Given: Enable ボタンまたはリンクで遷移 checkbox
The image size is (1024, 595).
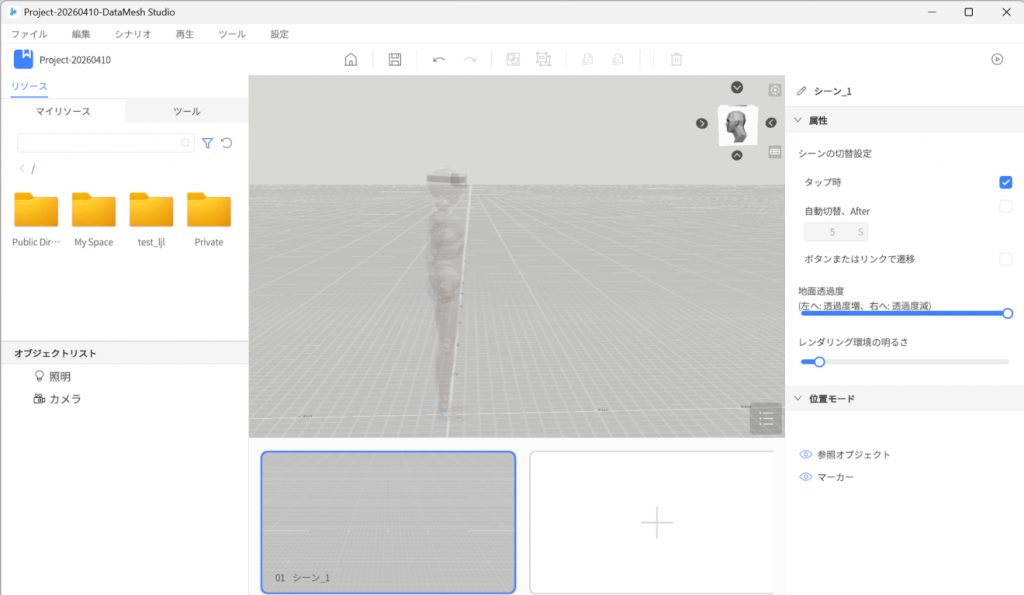Looking at the screenshot, I should point(1005,259).
